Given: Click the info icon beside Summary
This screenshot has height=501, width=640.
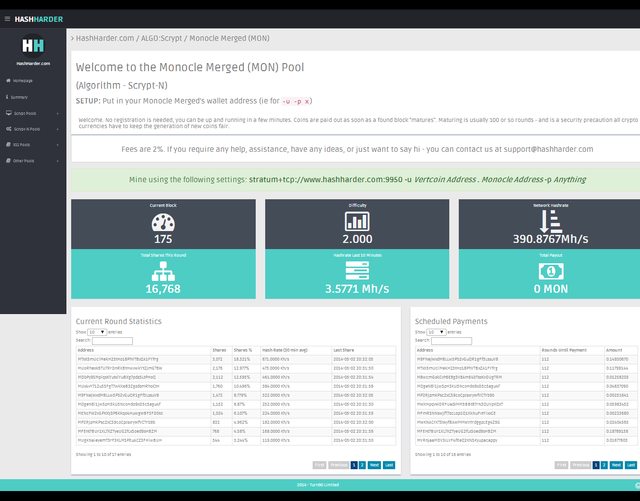Looking at the screenshot, I should pyautogui.click(x=7, y=97).
